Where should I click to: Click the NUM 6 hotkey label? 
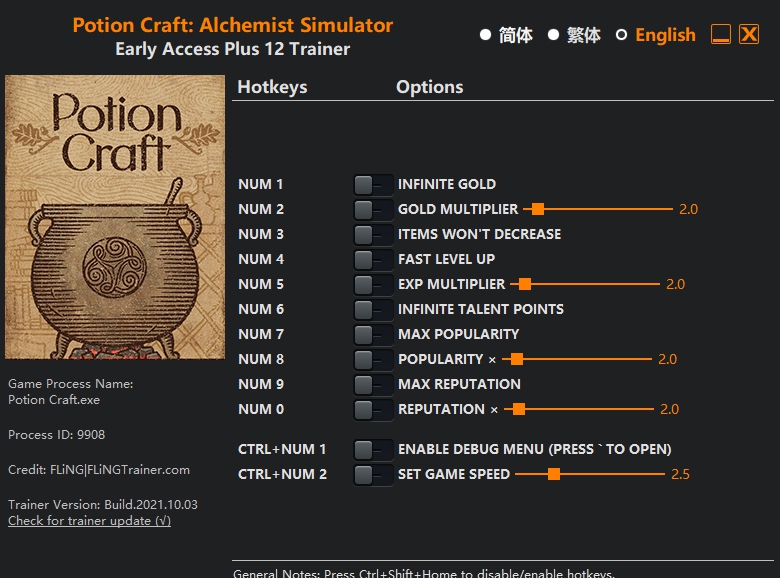point(261,309)
